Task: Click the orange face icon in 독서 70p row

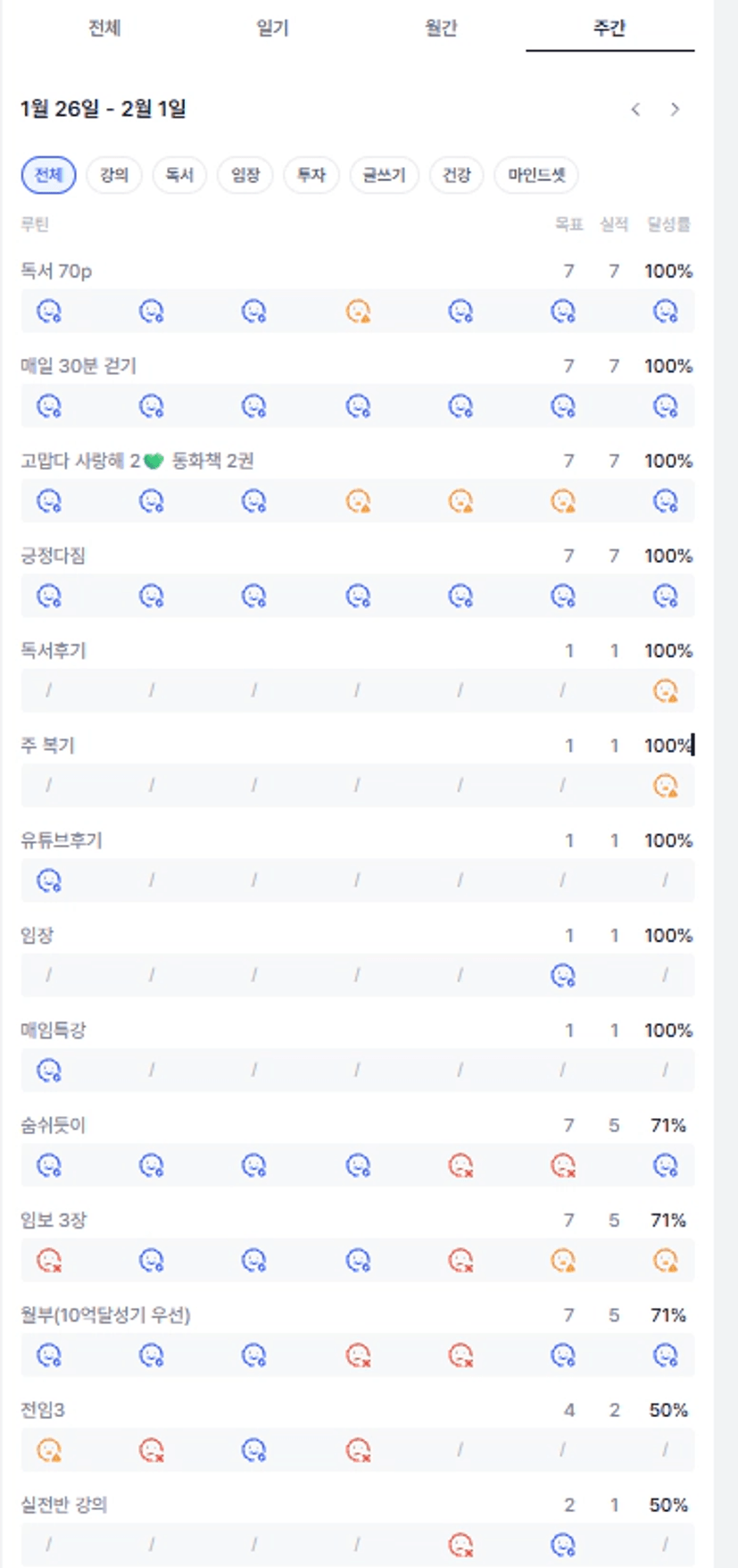Action: (358, 312)
